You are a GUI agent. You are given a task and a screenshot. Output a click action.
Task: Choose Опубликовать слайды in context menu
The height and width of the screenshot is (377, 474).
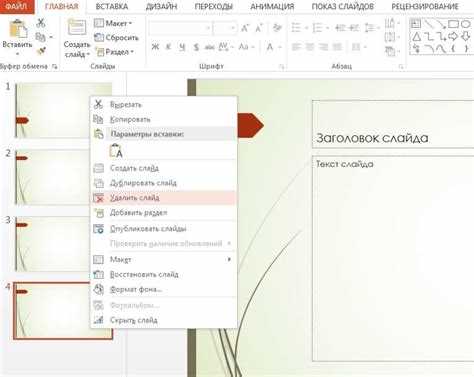click(x=163, y=229)
